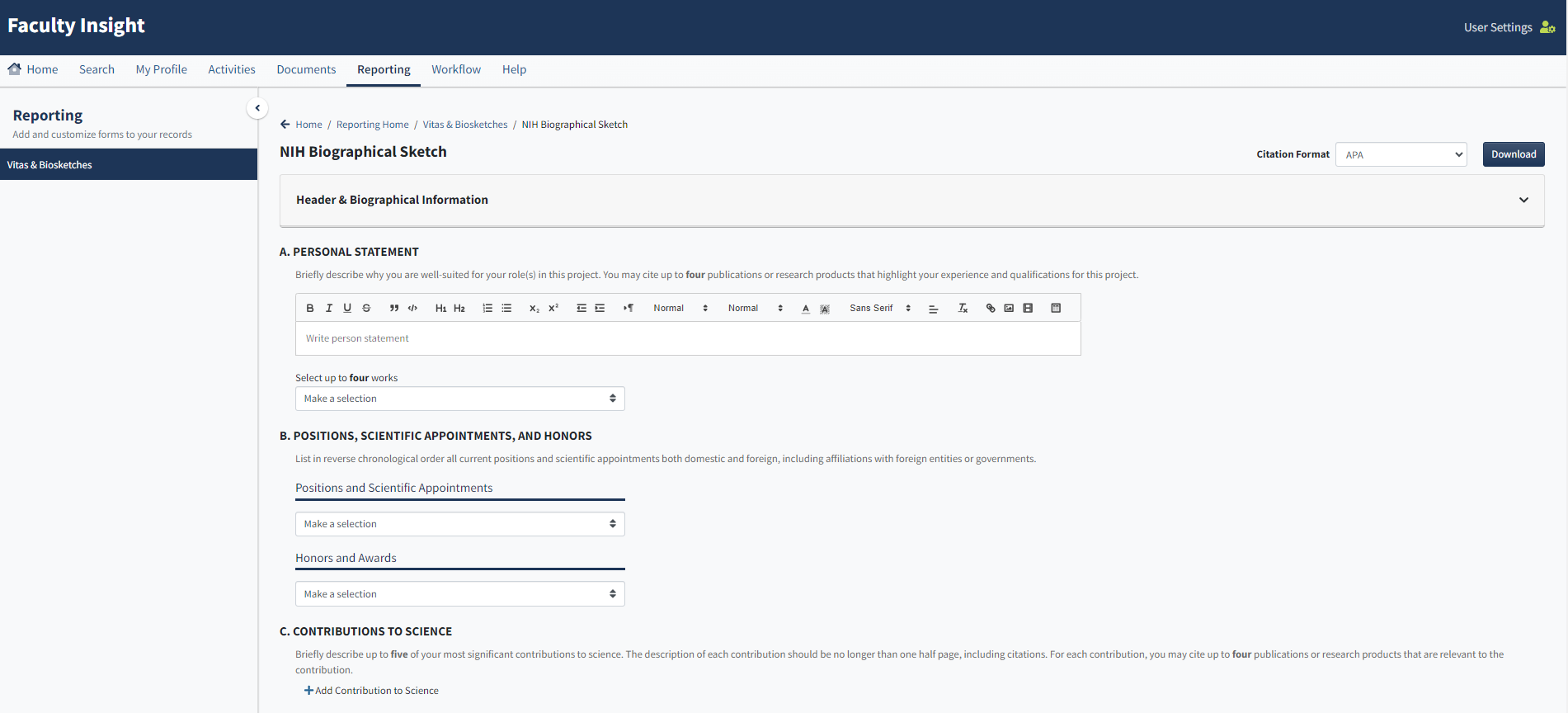Open the Search tab
This screenshot has height=713, width=1568.
pos(97,69)
